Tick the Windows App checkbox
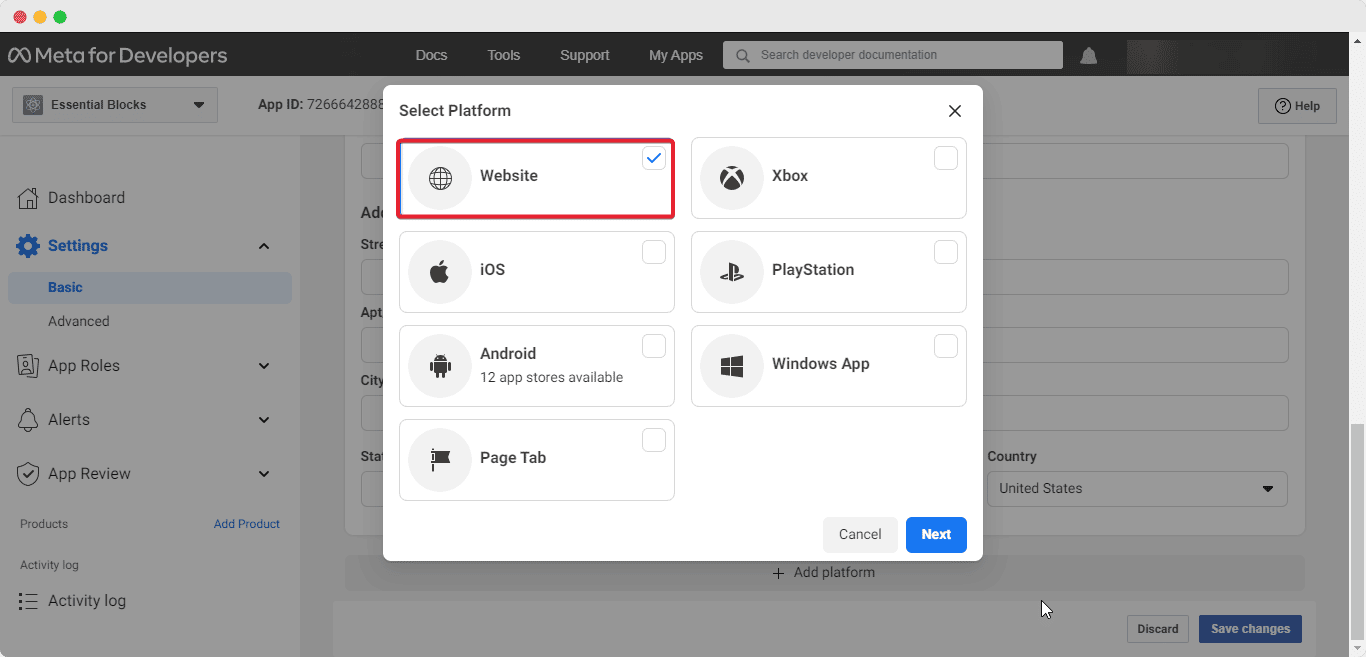 click(x=946, y=346)
